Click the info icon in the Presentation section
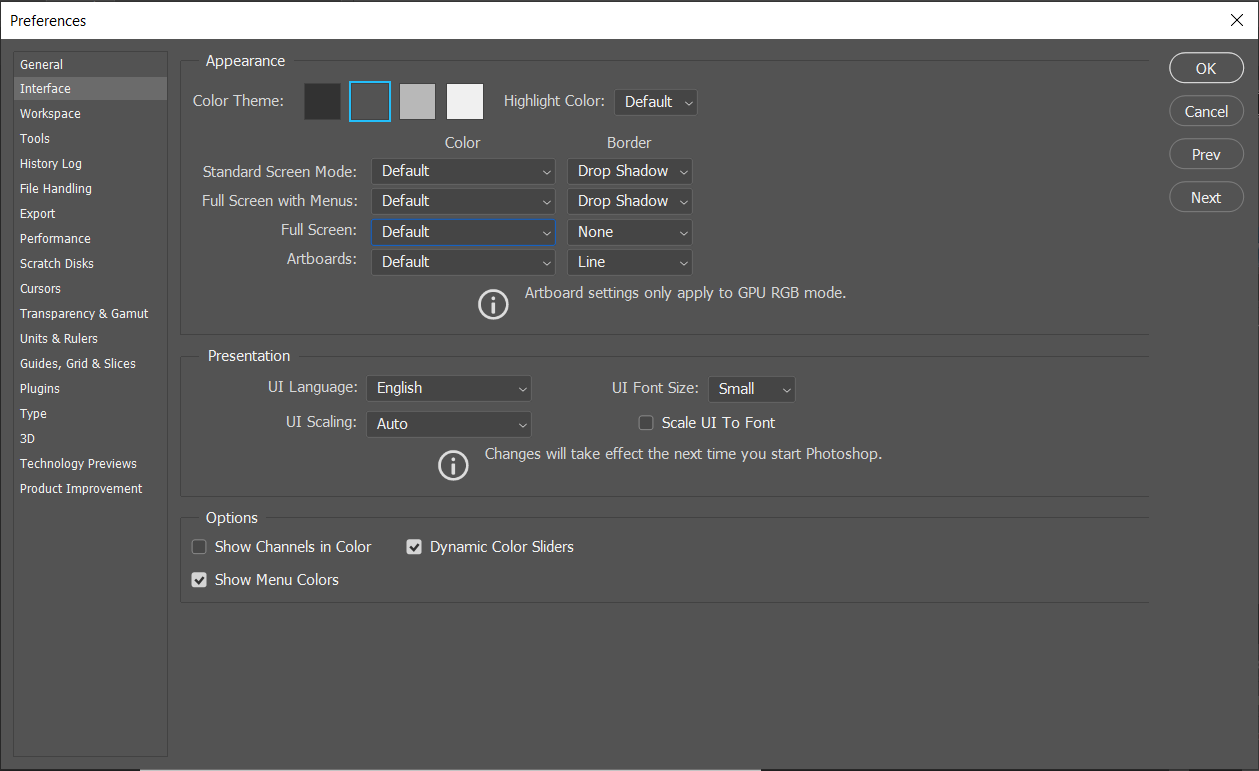Screen dimensions: 1259x771 (x=453, y=465)
